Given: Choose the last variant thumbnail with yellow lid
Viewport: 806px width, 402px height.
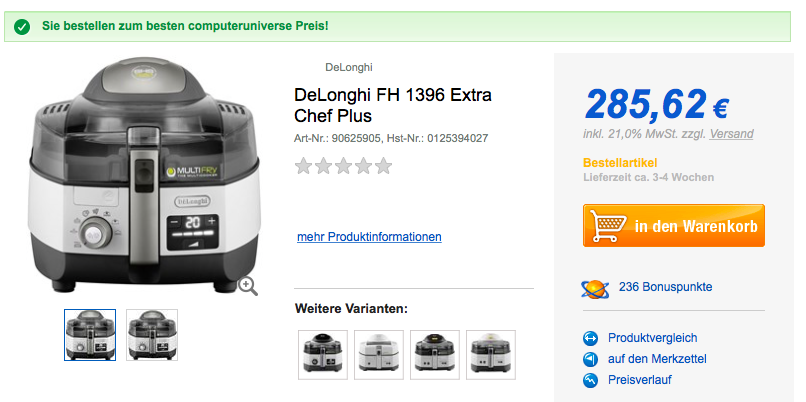Looking at the screenshot, I should tap(491, 355).
